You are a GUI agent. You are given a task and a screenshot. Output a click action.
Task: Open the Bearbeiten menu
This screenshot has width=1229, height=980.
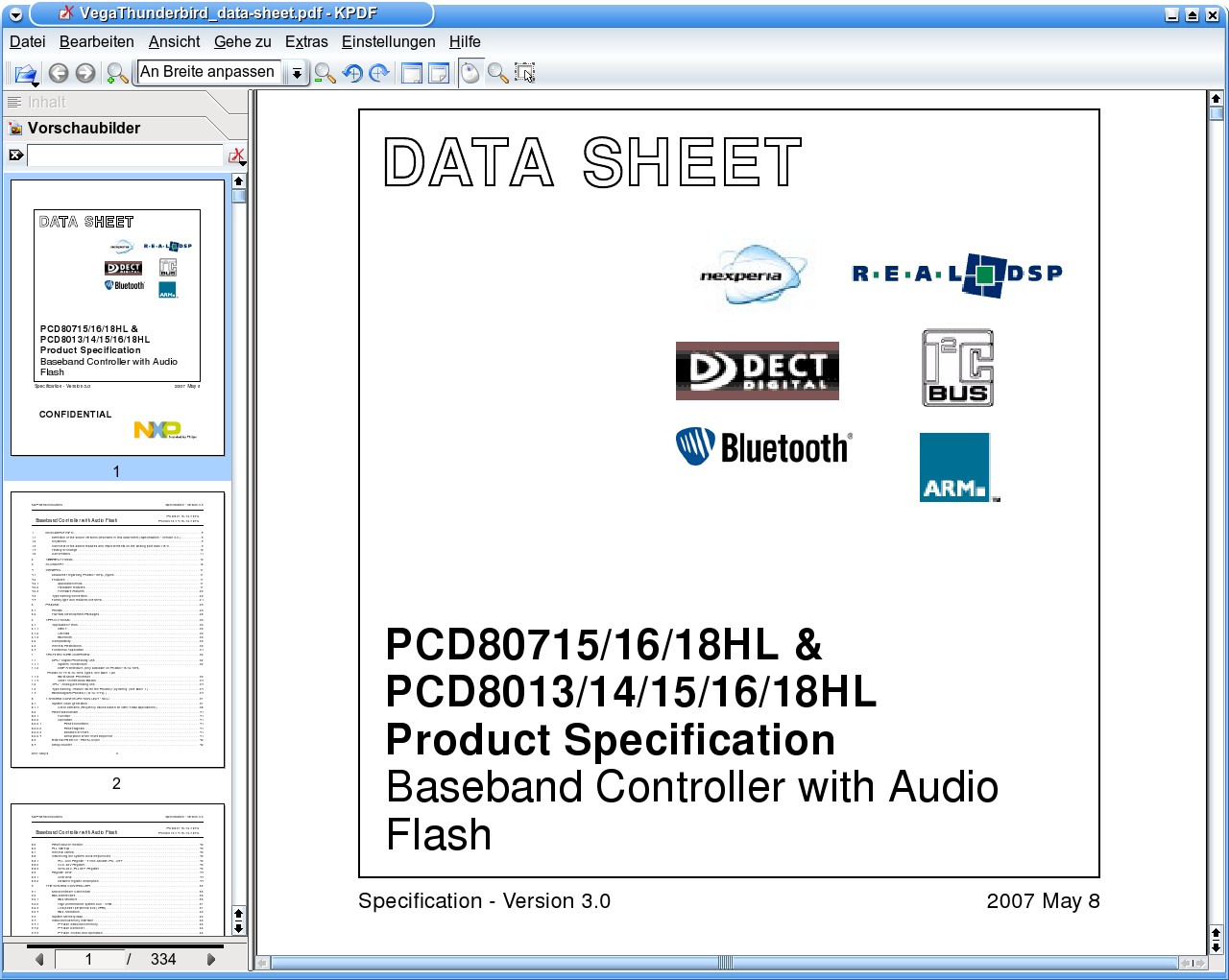coord(97,42)
